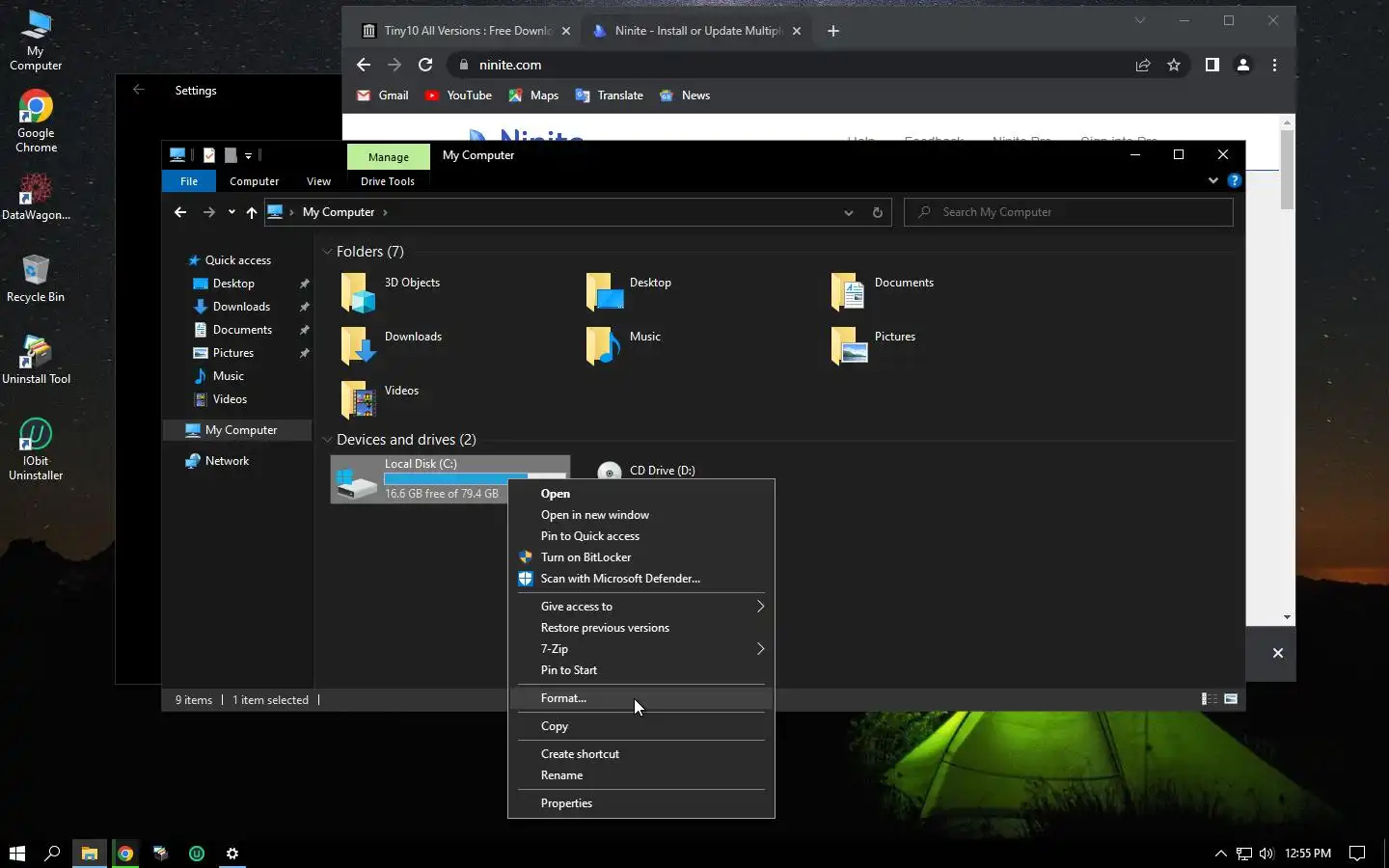
Task: Open Settings from the taskbar gear
Action: coord(232,853)
